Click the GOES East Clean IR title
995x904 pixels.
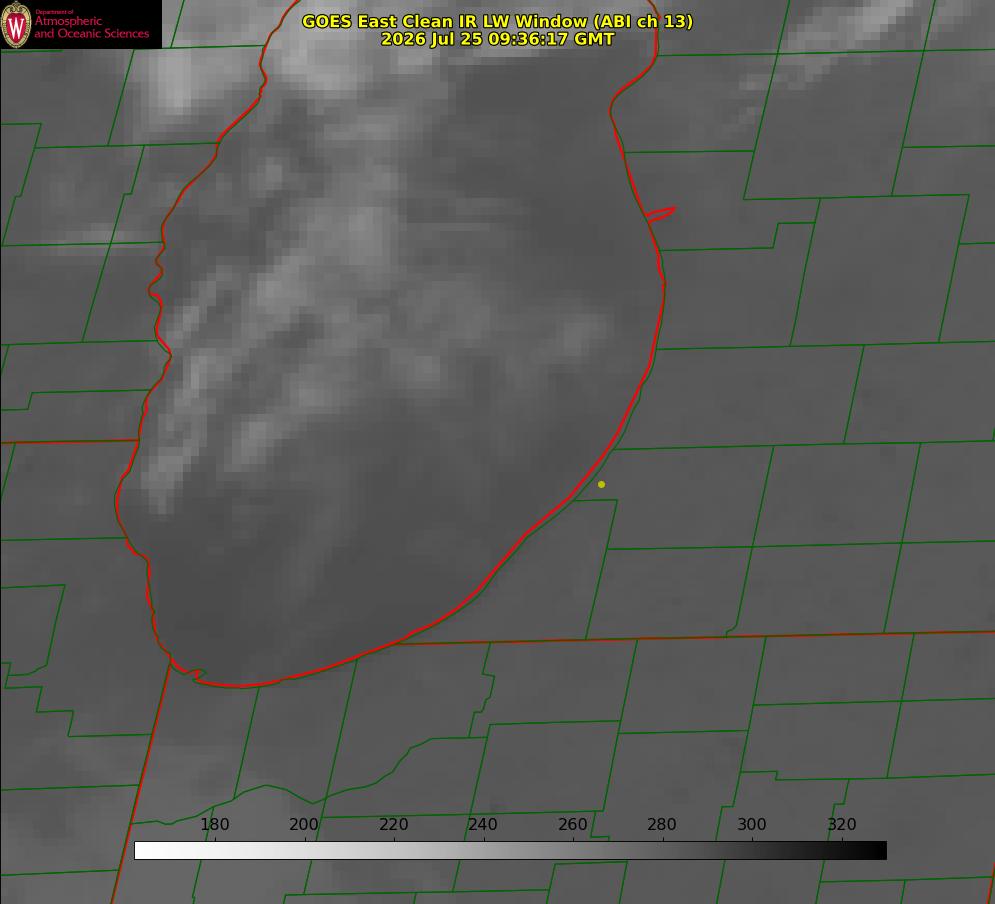[497, 22]
